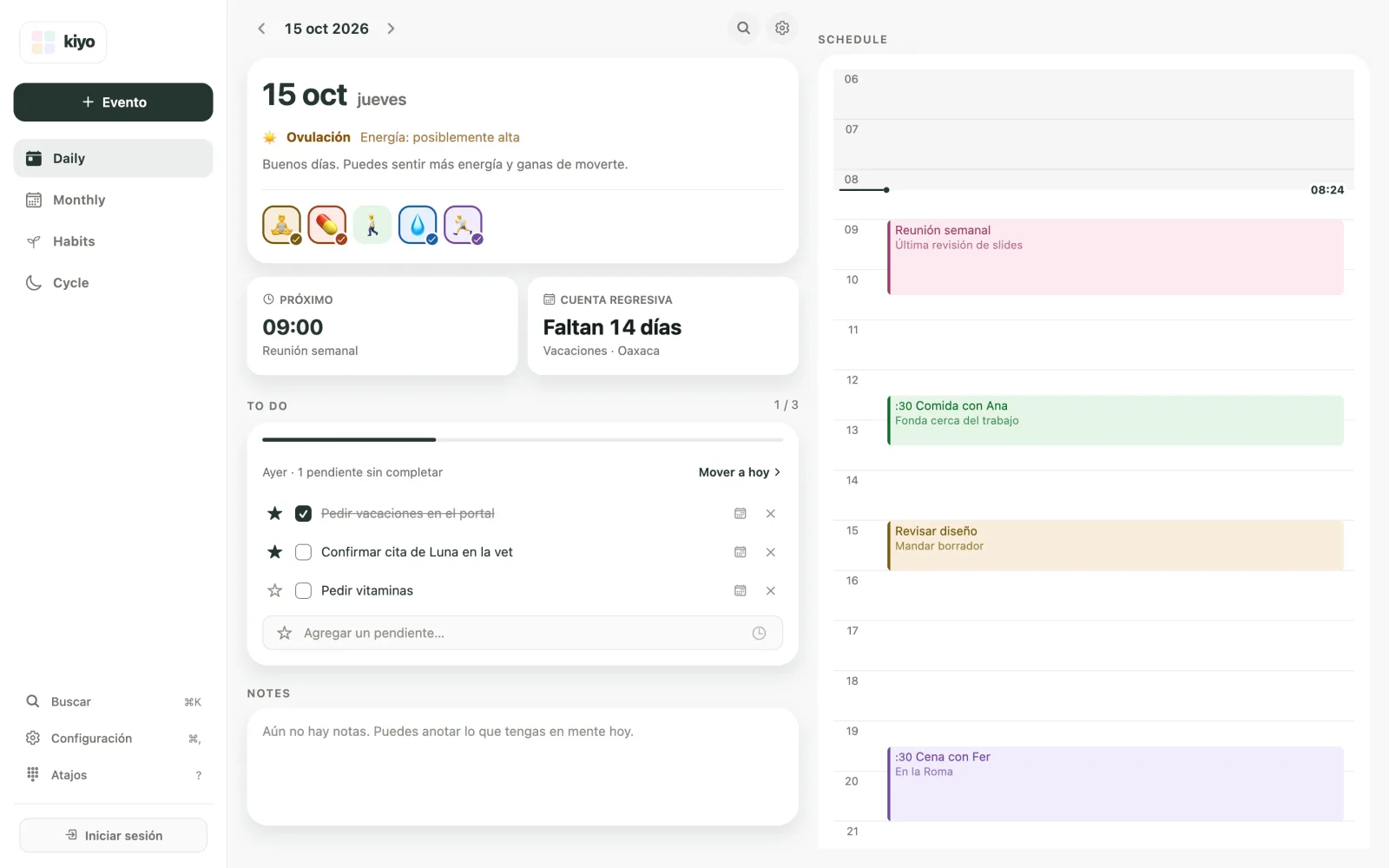1389x868 pixels.
Task: Click the clock icon in the new task field
Action: (x=759, y=633)
